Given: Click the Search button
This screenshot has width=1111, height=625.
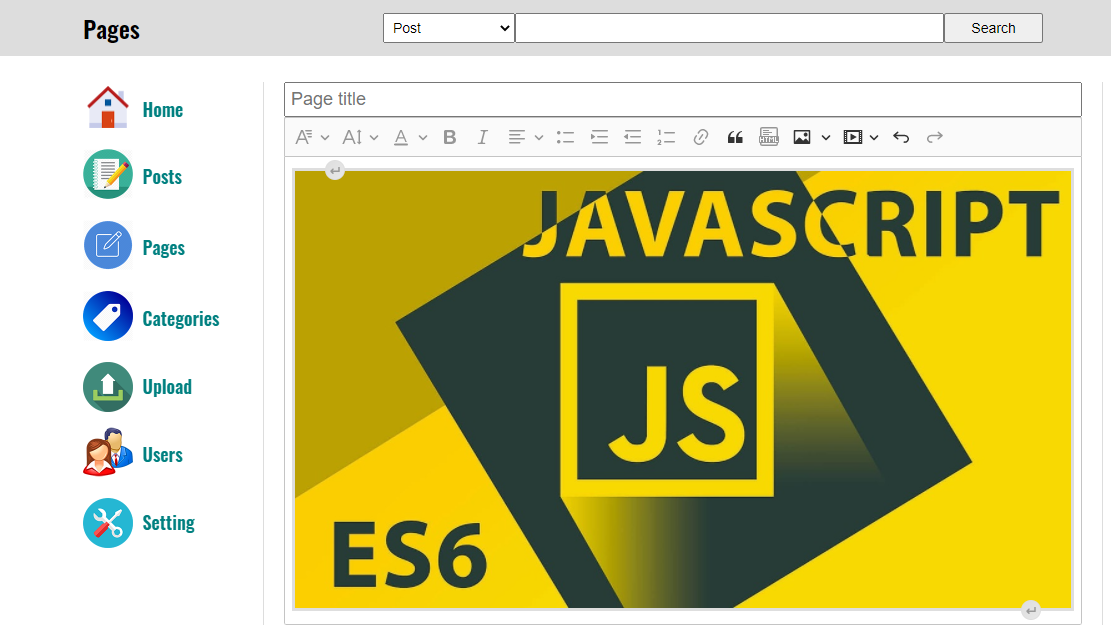Looking at the screenshot, I should pos(993,28).
